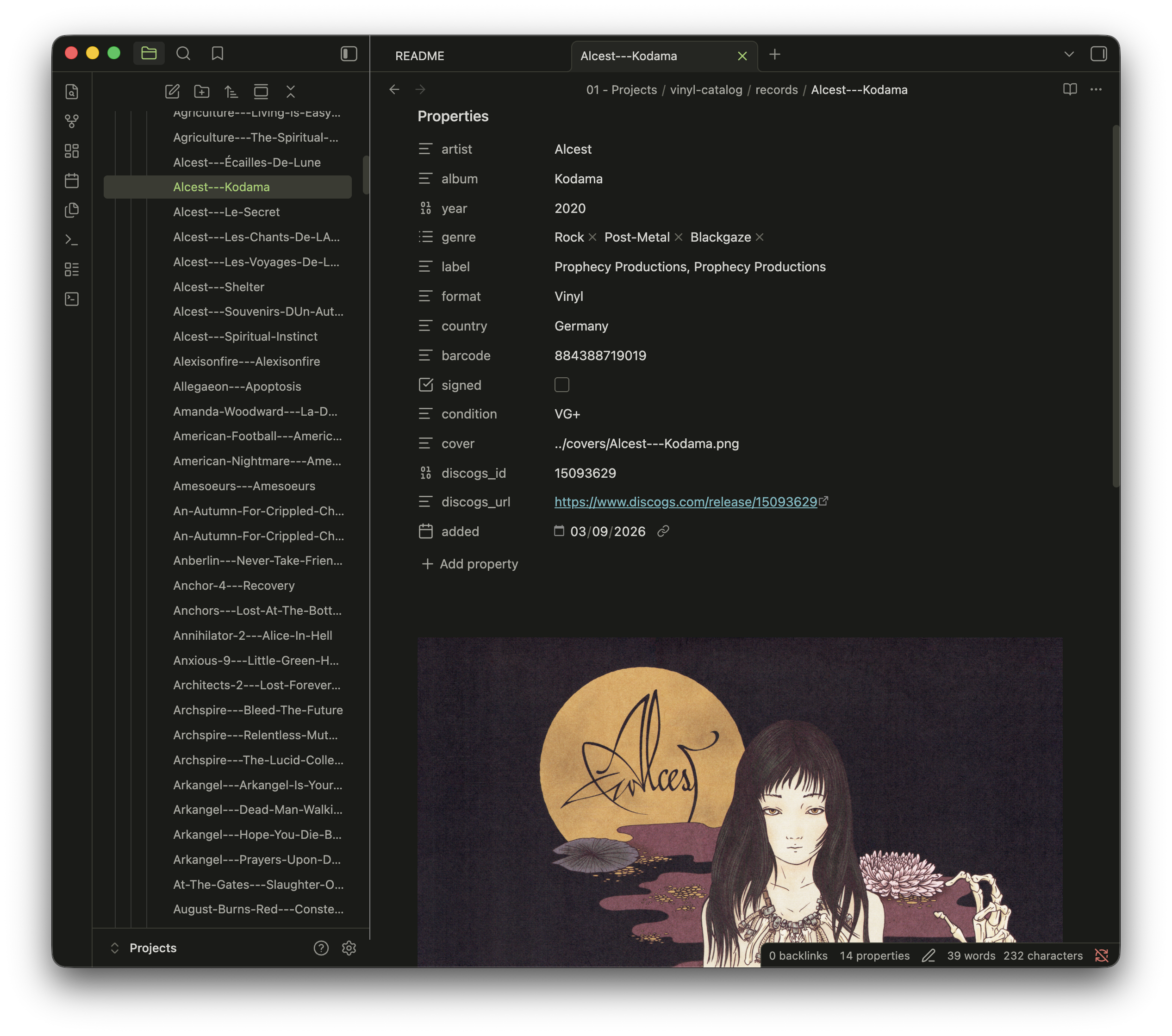Toggle the right sidebar panel
The height and width of the screenshot is (1036, 1172).
pos(1098,54)
